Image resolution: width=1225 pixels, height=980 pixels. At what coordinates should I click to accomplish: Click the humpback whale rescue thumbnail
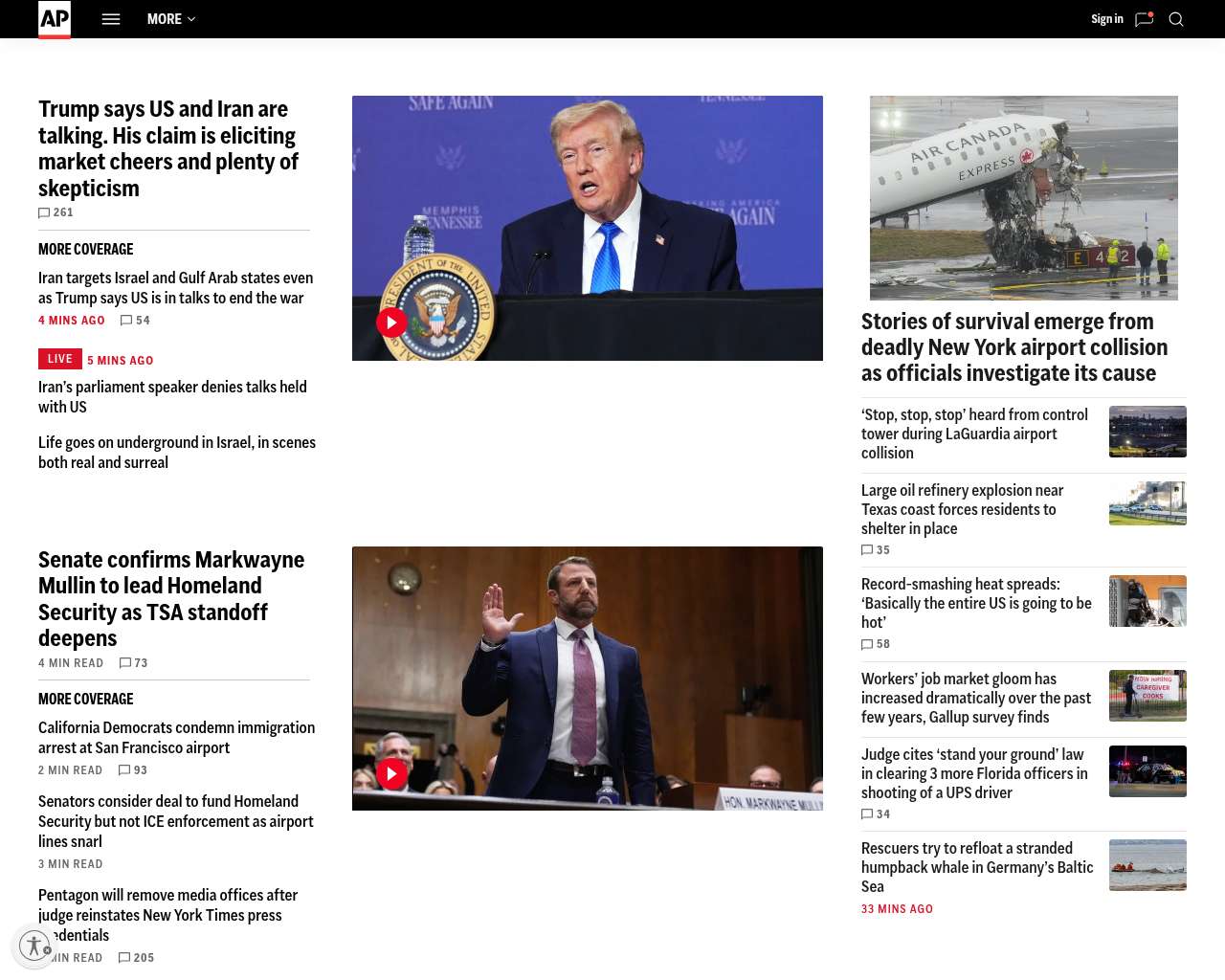point(1147,865)
